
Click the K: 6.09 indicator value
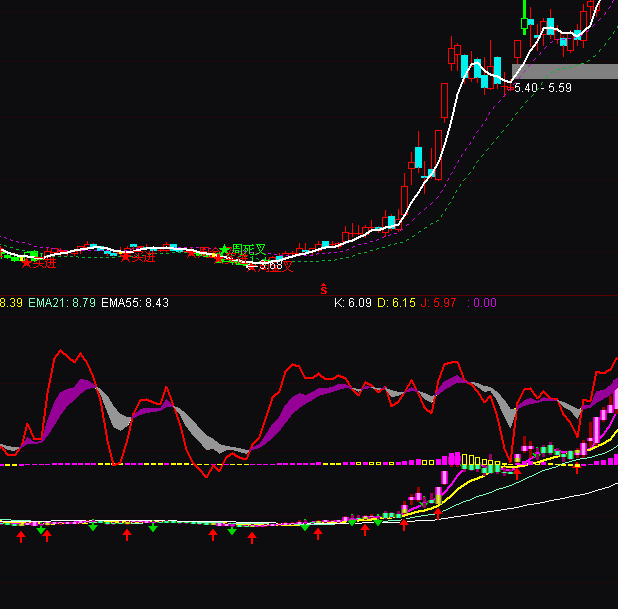coord(352,302)
